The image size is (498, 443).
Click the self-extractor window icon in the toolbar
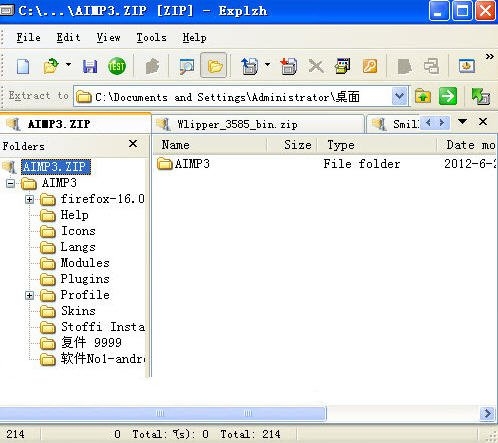[x=343, y=66]
